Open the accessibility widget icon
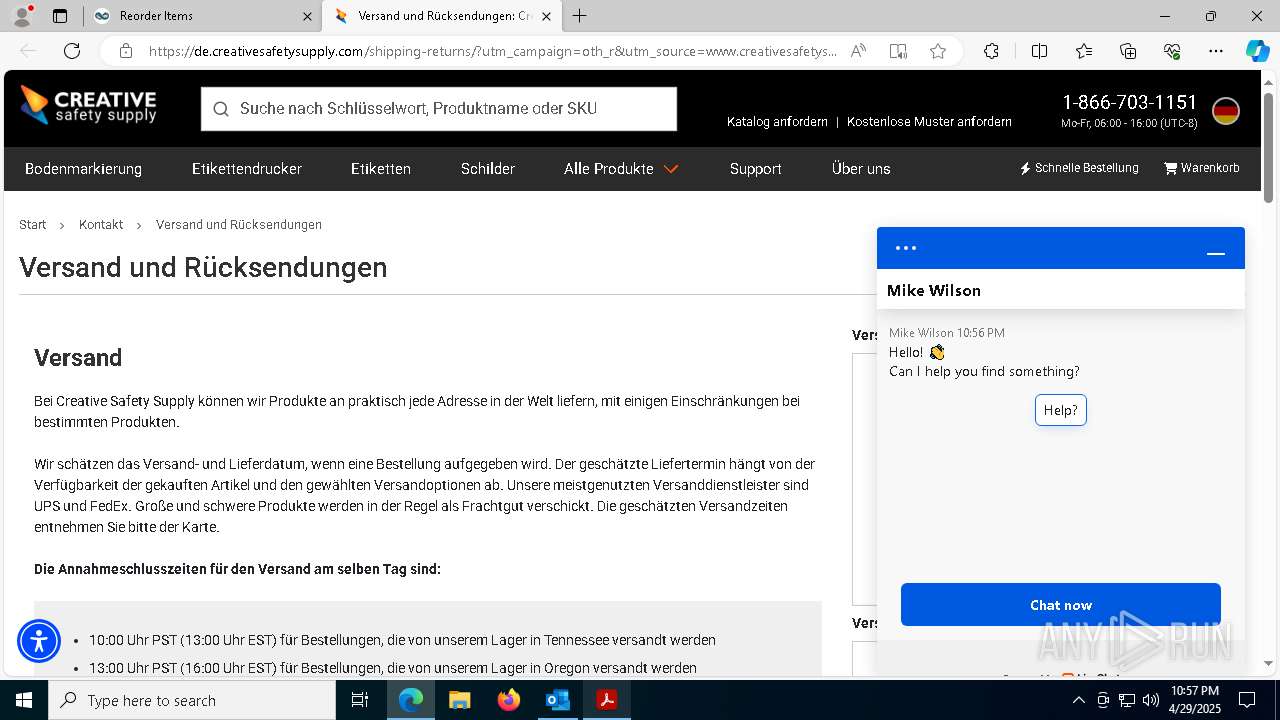Screen dimensions: 1280x720 click(39, 641)
